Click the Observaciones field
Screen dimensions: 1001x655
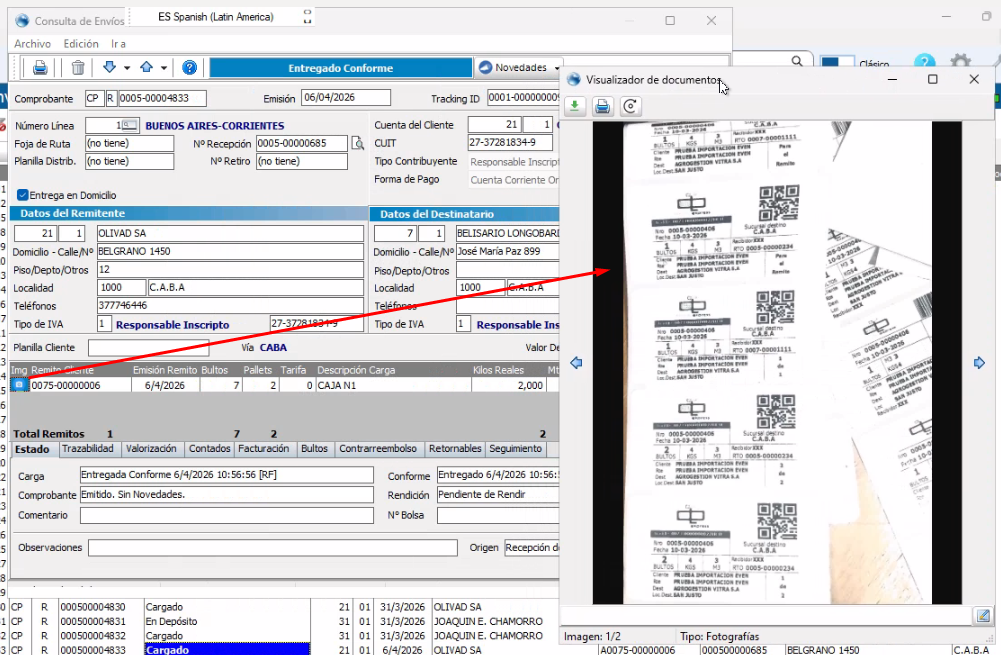pos(273,548)
